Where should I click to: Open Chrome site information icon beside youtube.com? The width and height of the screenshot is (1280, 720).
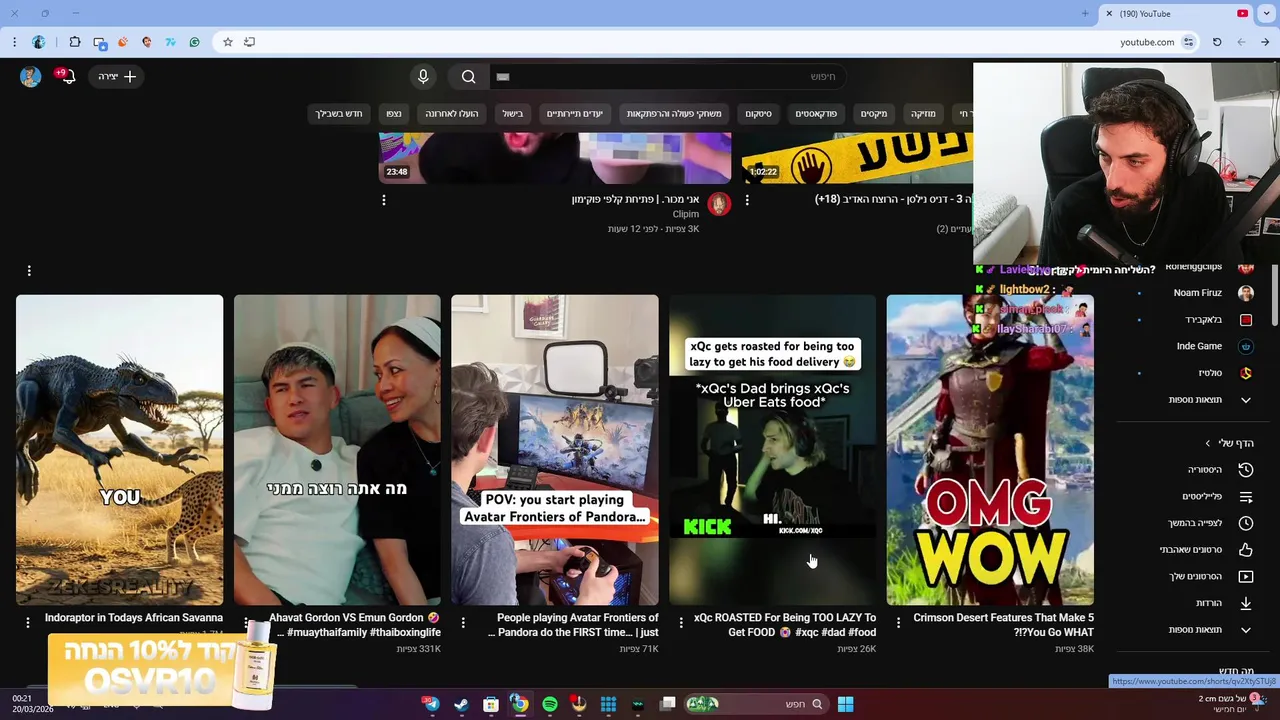pyautogui.click(x=1188, y=42)
